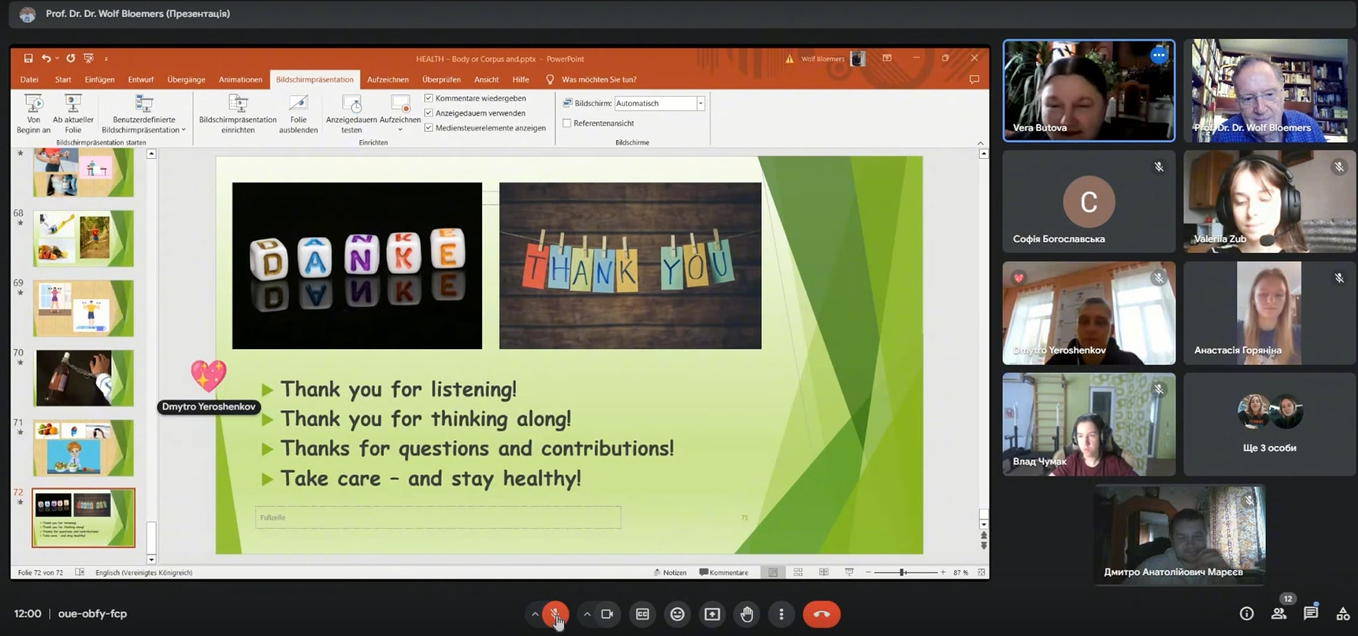Switch to the 'Entwurf' ribbon tab
Screen dimensions: 1358x636
[x=141, y=80]
